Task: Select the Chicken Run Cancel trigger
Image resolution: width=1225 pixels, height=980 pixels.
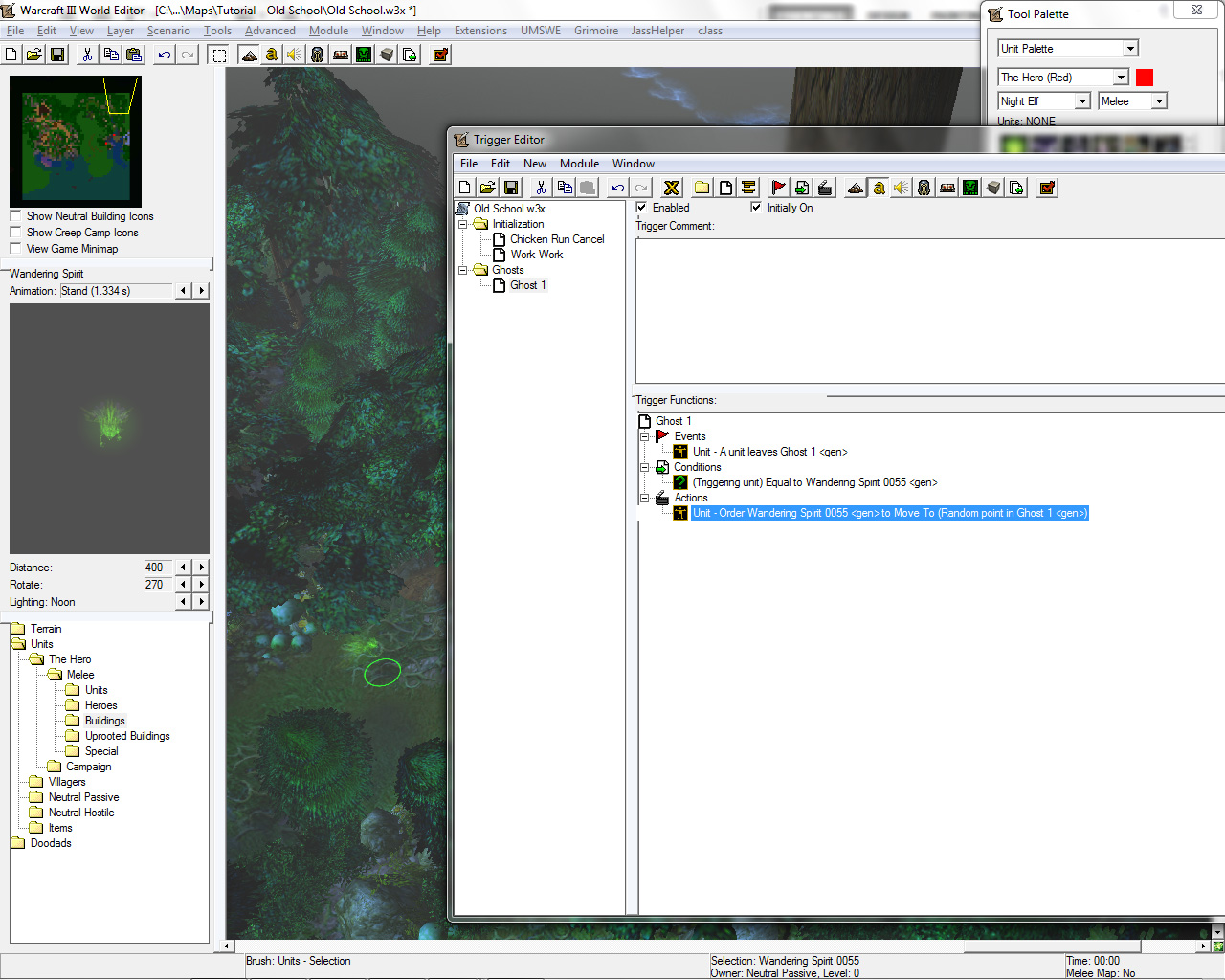Action: [557, 239]
